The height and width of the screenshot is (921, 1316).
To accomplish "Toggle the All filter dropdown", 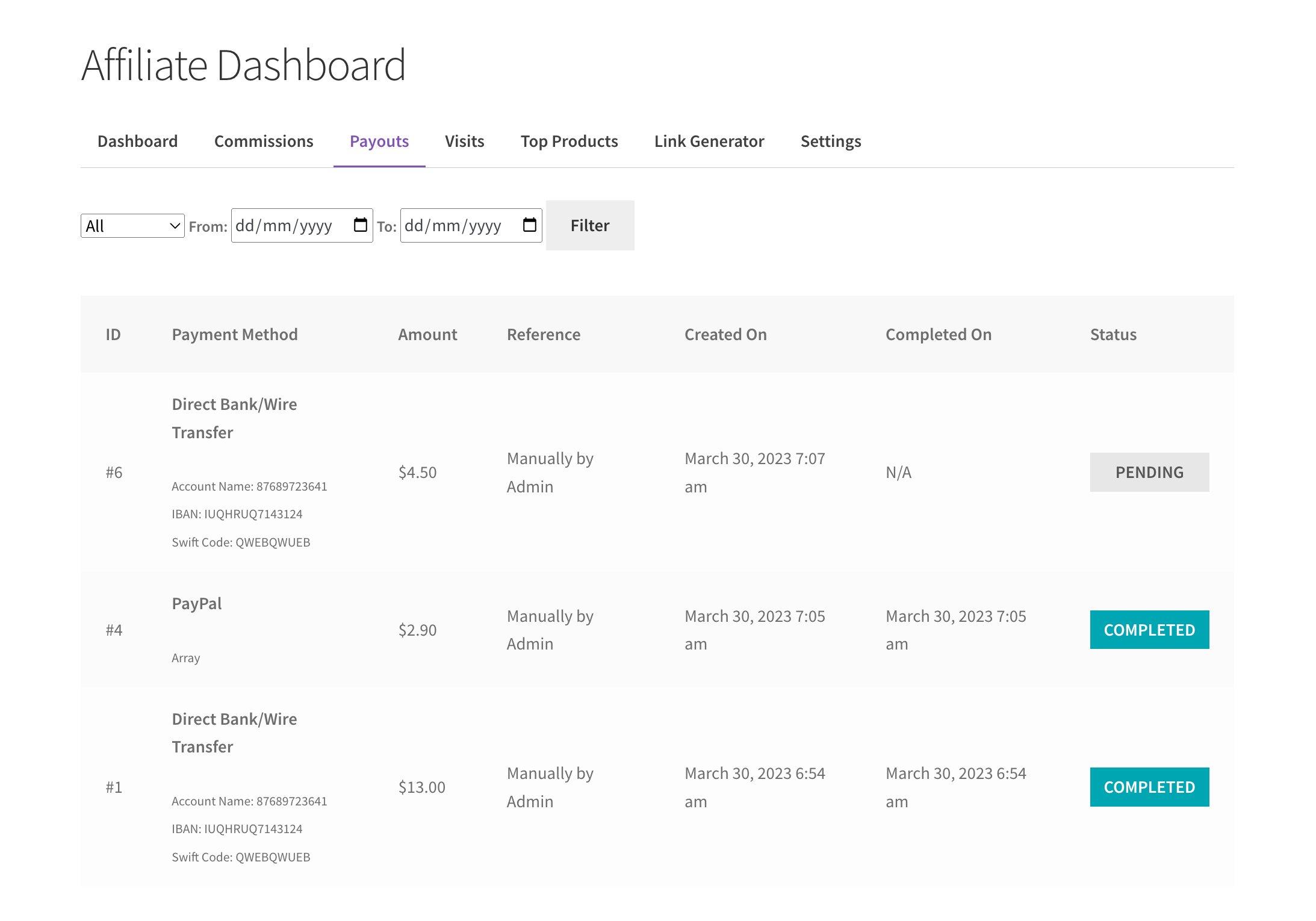I will [131, 225].
